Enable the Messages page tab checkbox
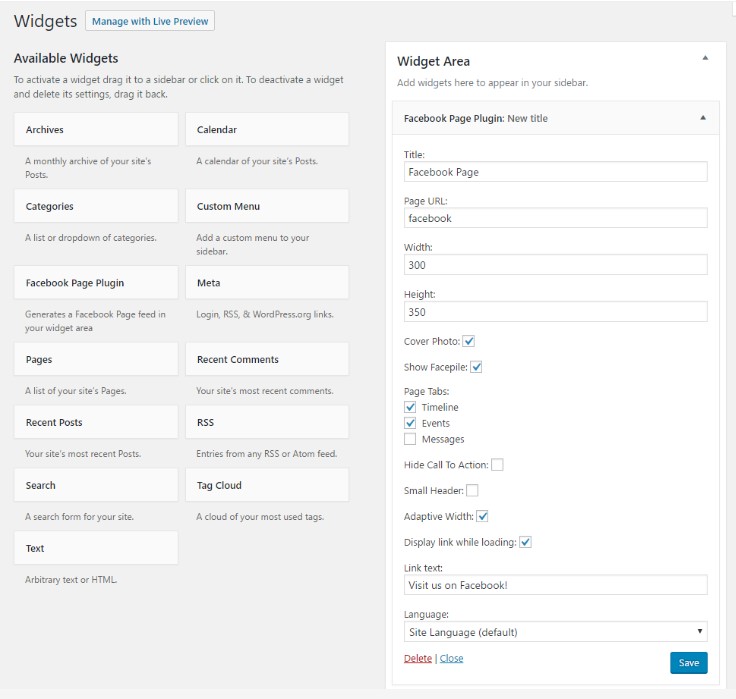Screen dimensions: 736x699 (x=410, y=439)
